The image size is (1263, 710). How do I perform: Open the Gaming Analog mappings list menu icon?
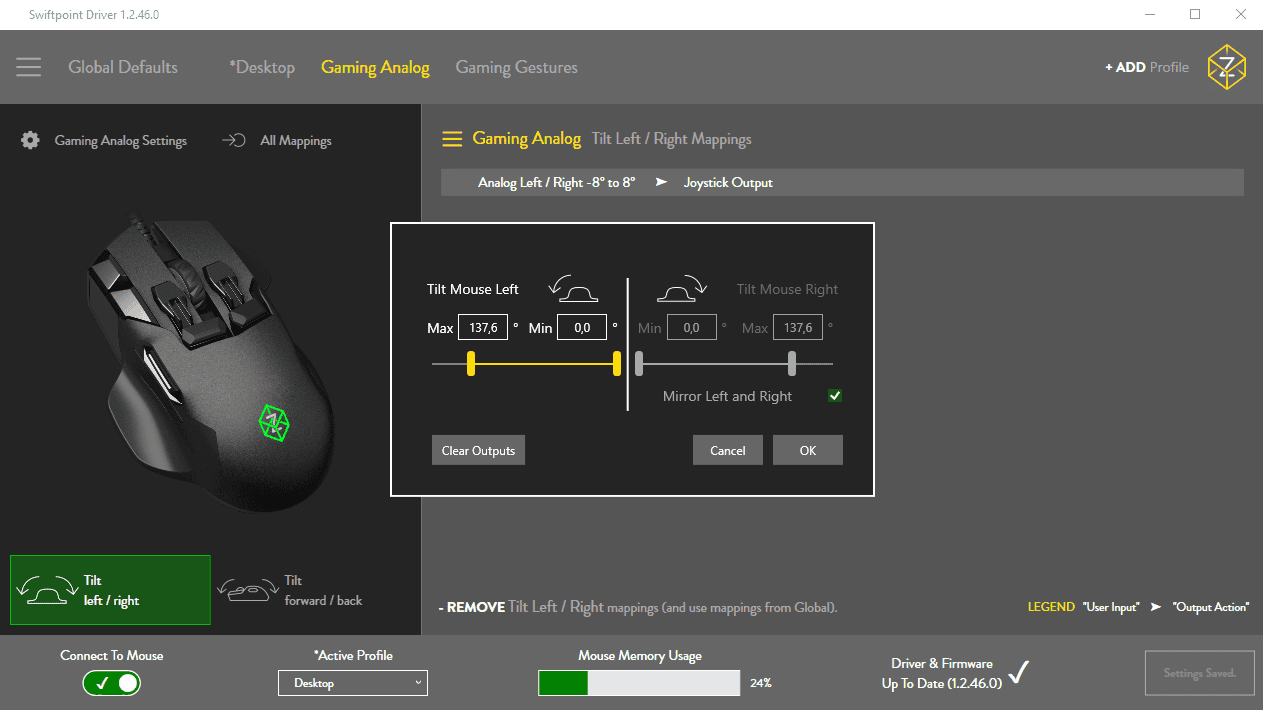pyautogui.click(x=452, y=139)
